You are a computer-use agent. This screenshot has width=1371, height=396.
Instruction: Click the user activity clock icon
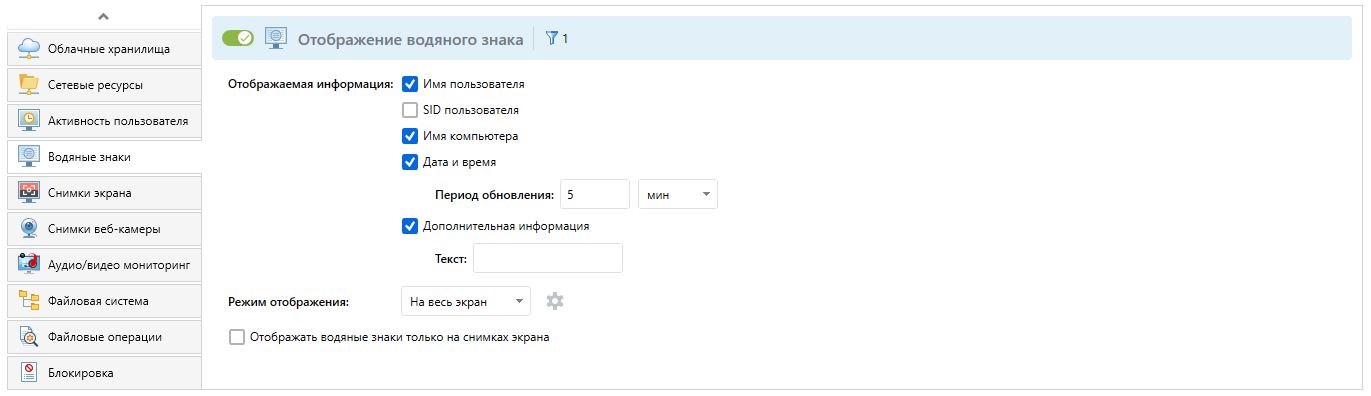29,120
